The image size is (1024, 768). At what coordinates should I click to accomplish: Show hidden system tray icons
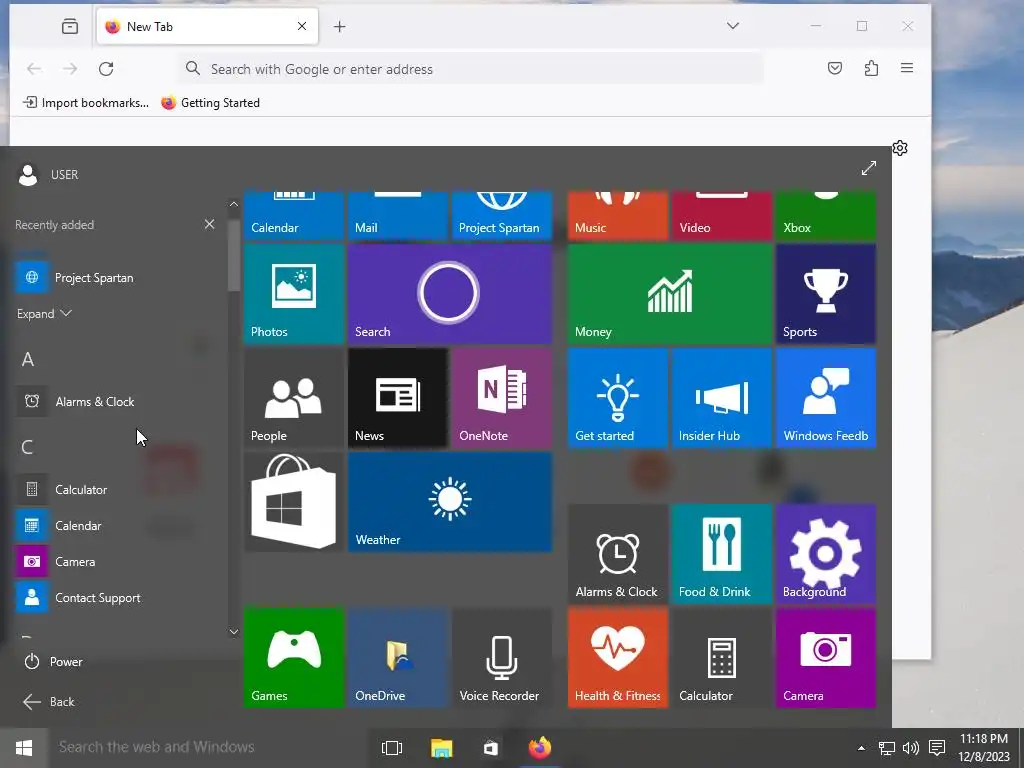(x=861, y=748)
